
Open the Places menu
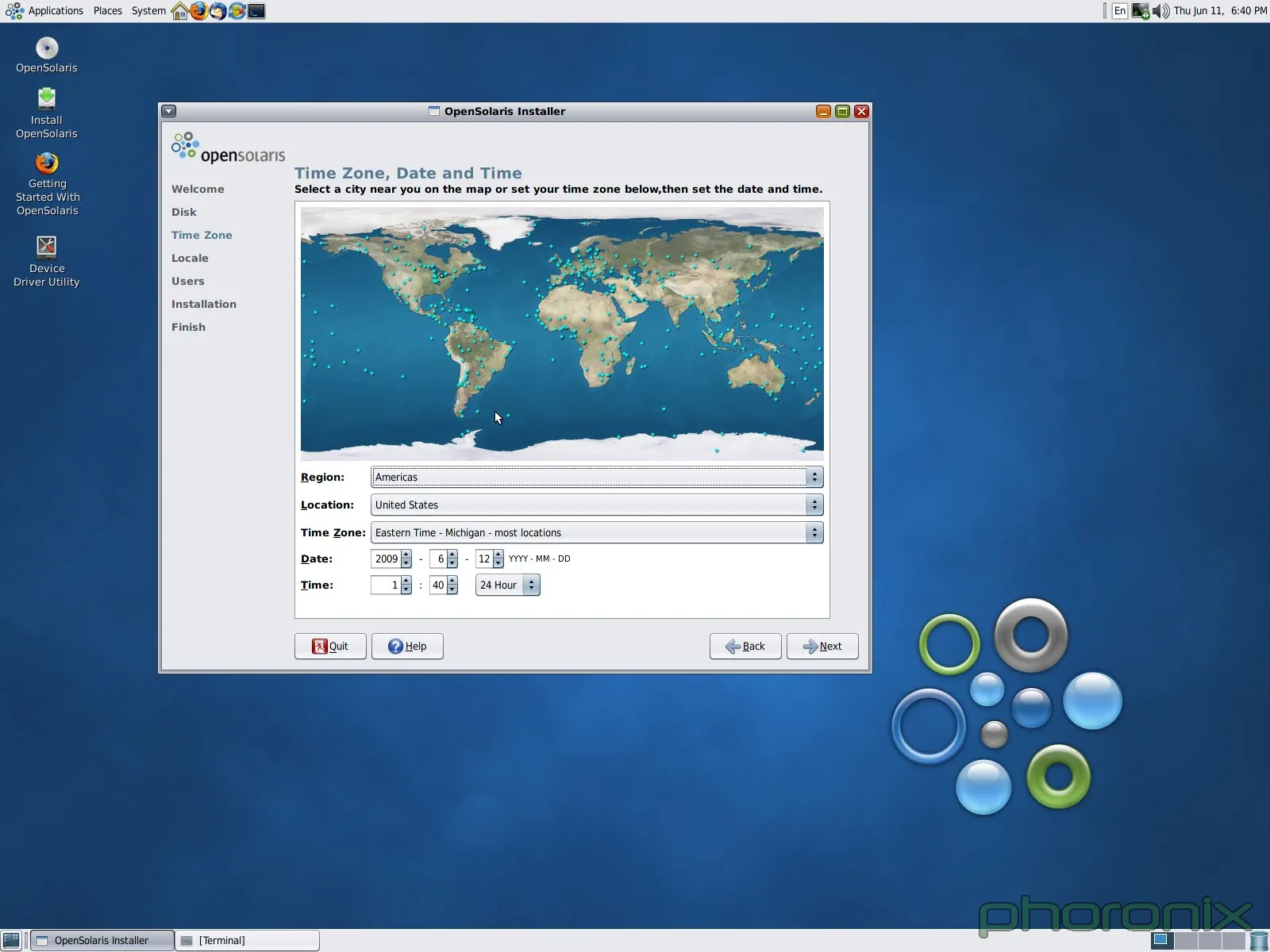(x=108, y=11)
